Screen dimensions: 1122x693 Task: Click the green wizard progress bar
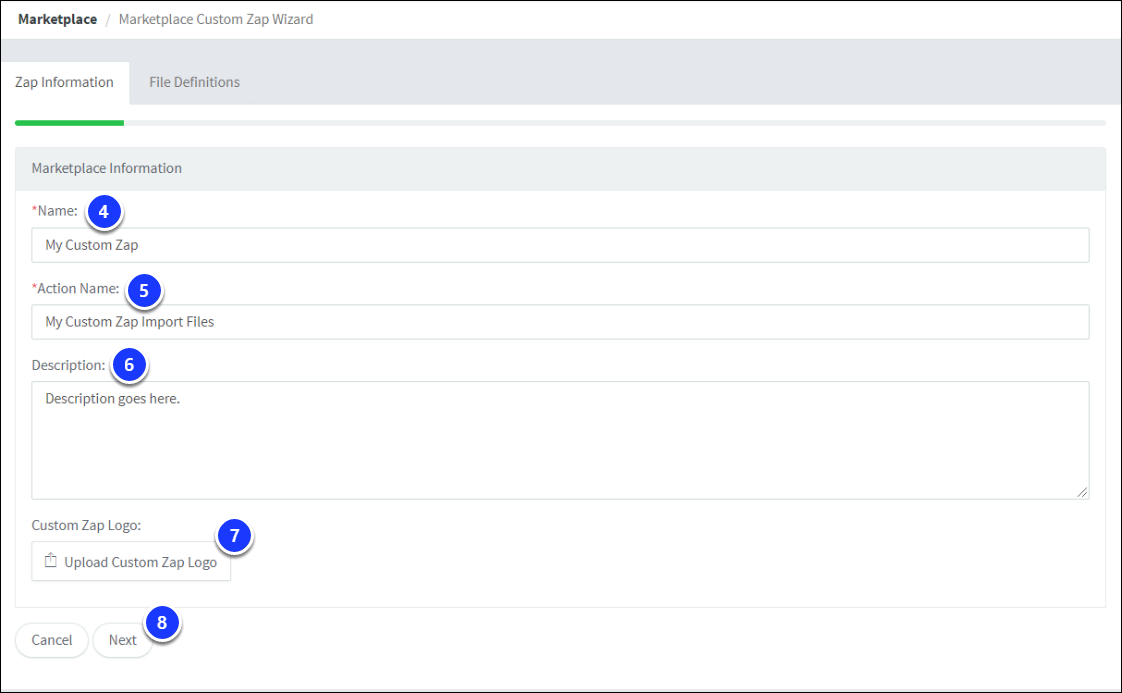click(69, 123)
